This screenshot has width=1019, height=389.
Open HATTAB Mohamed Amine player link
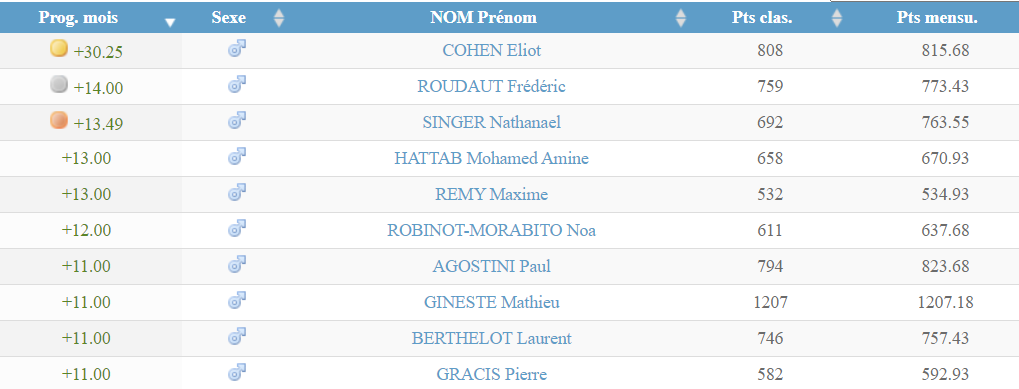[x=491, y=158]
